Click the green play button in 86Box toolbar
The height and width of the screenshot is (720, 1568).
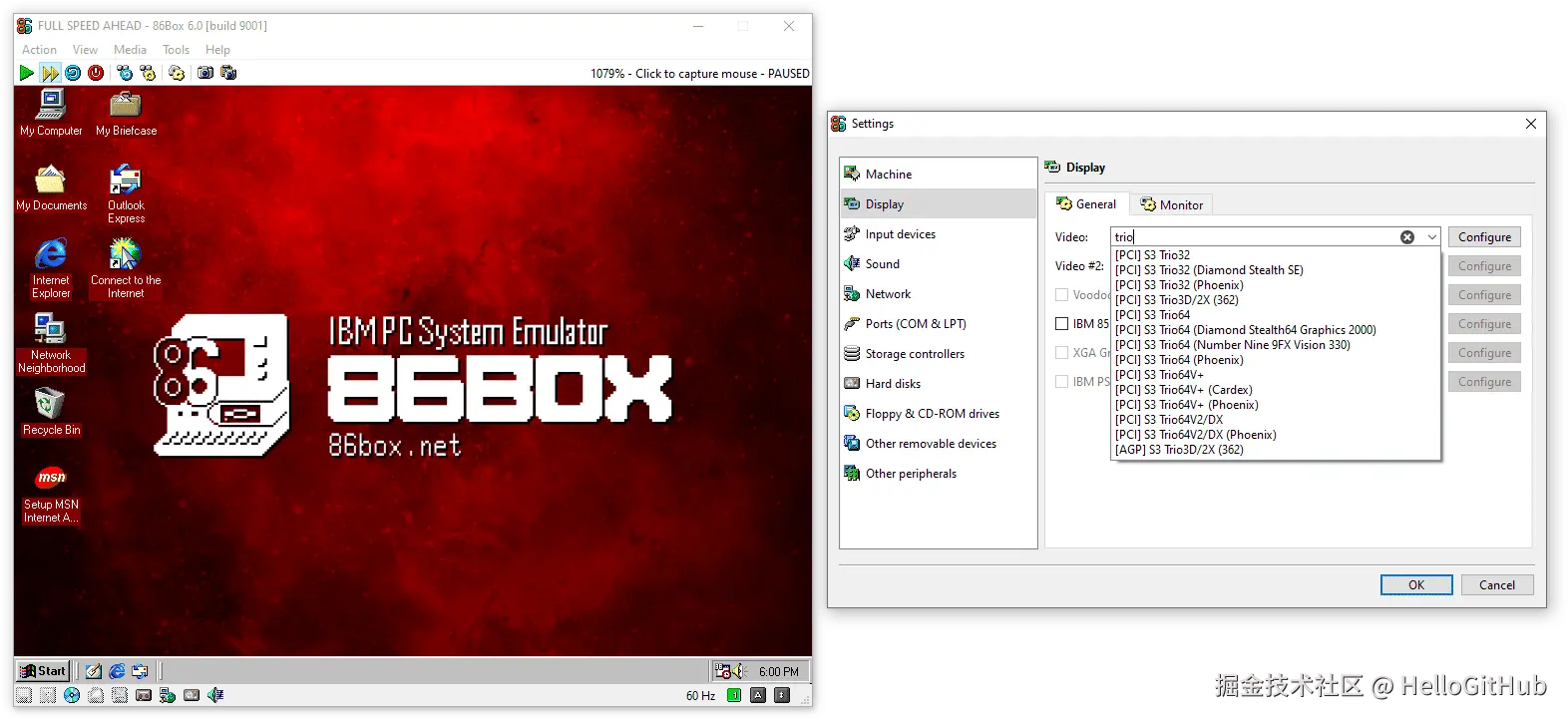(x=27, y=73)
